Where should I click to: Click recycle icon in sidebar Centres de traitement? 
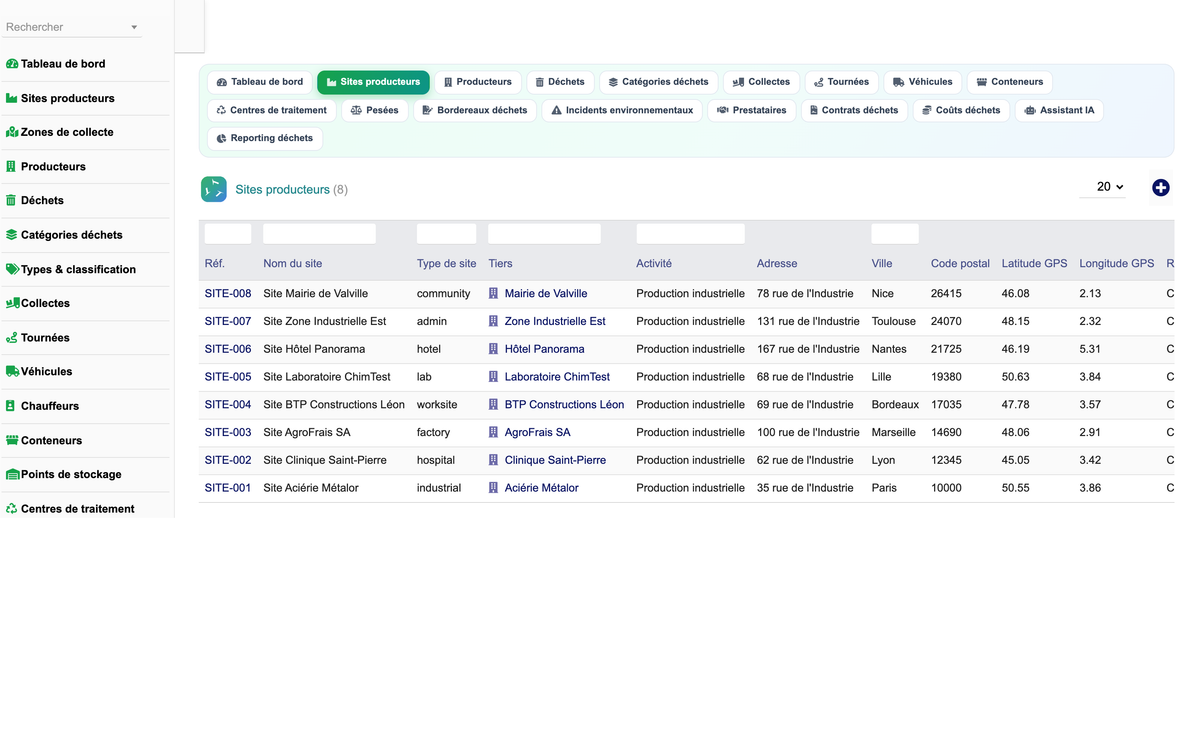(x=12, y=508)
